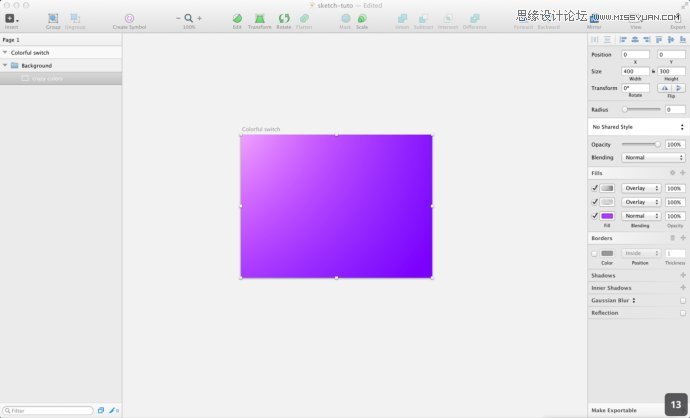Open the border position Inside dropdown
The height and width of the screenshot is (418, 690).
(x=641, y=253)
